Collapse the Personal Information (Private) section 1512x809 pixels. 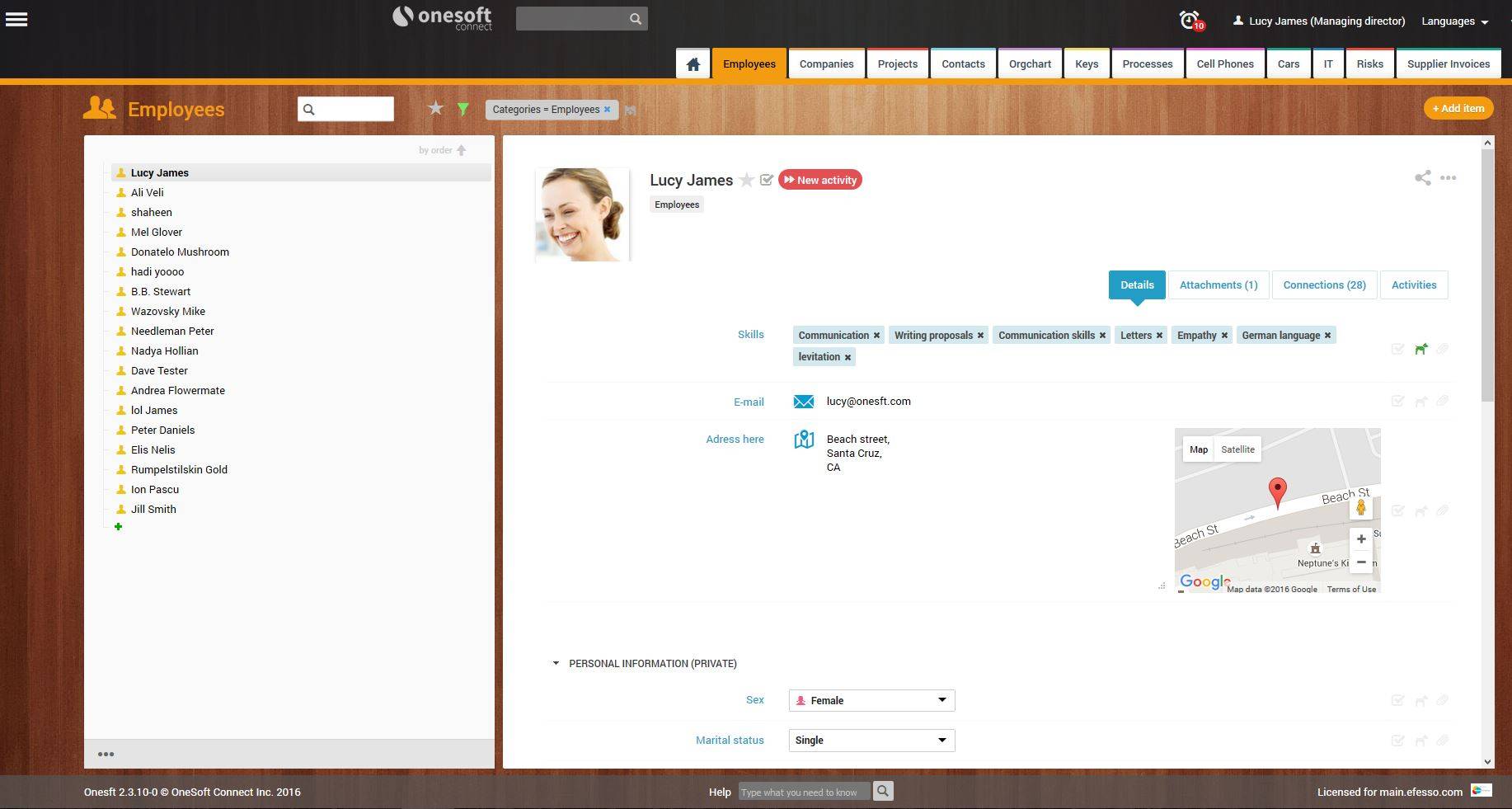tap(556, 664)
